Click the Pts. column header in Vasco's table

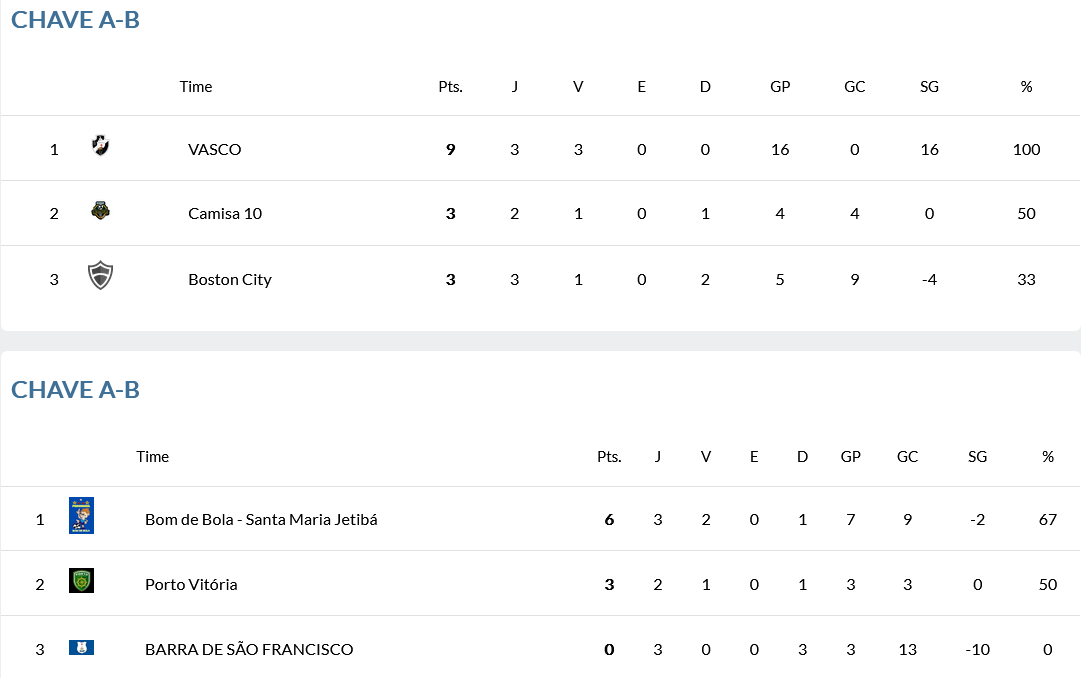click(x=450, y=86)
